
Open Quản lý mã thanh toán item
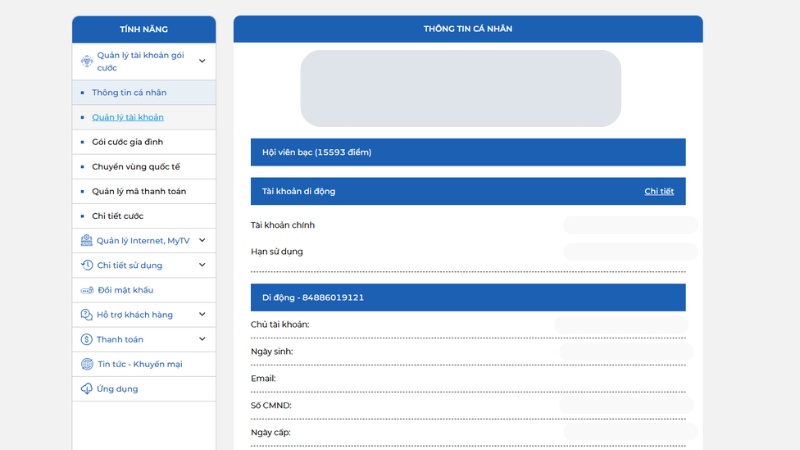tap(139, 191)
